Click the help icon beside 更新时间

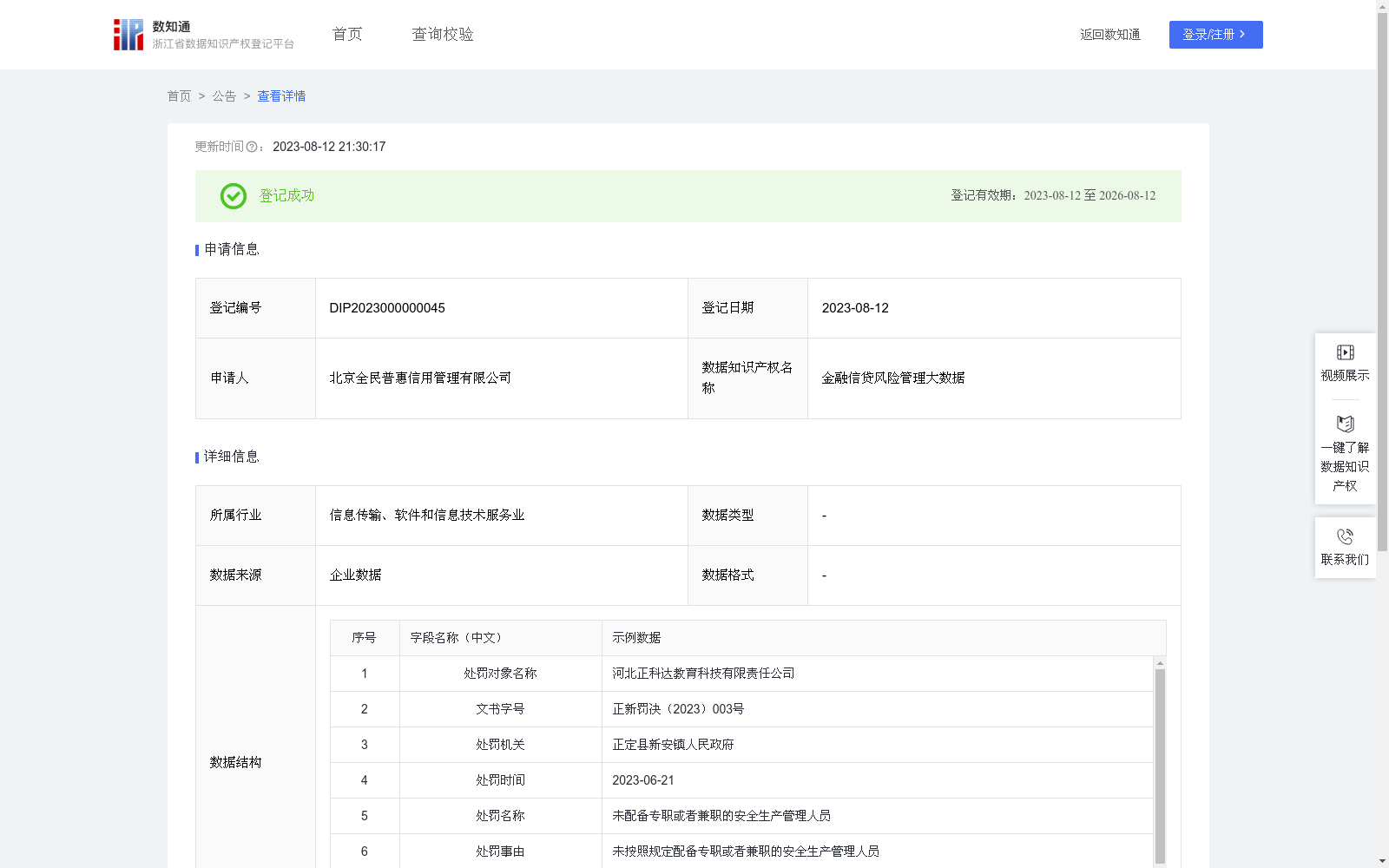click(252, 148)
